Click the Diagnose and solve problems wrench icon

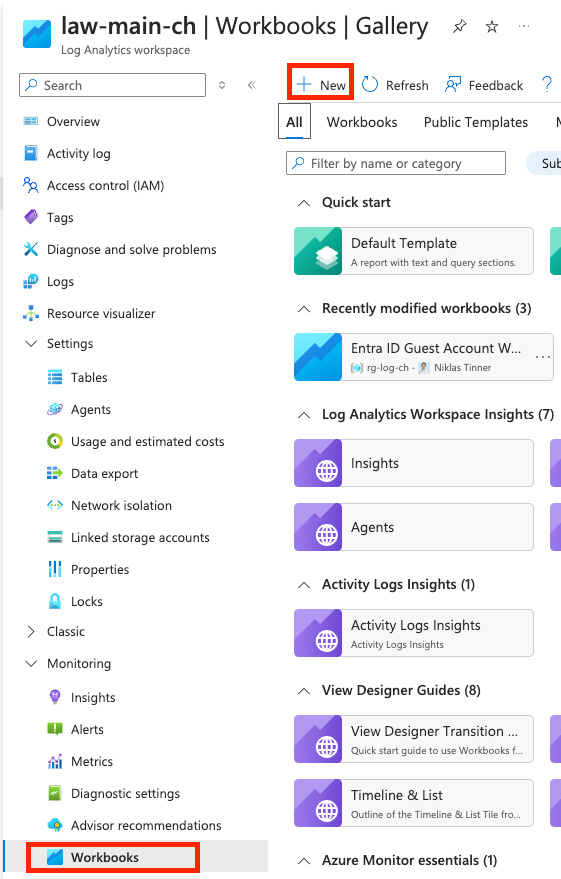[31, 249]
